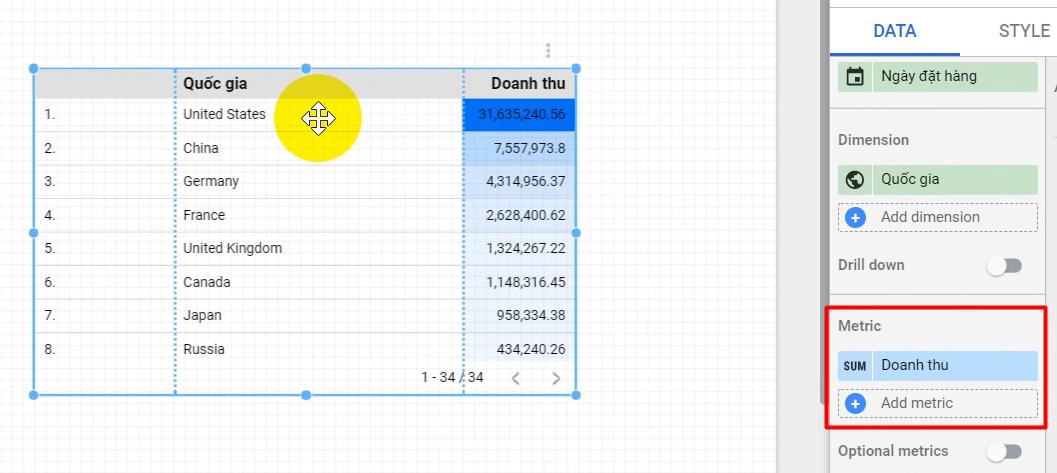Viewport: 1057px width, 473px height.
Task: Click the China table cell
Action: click(201, 148)
